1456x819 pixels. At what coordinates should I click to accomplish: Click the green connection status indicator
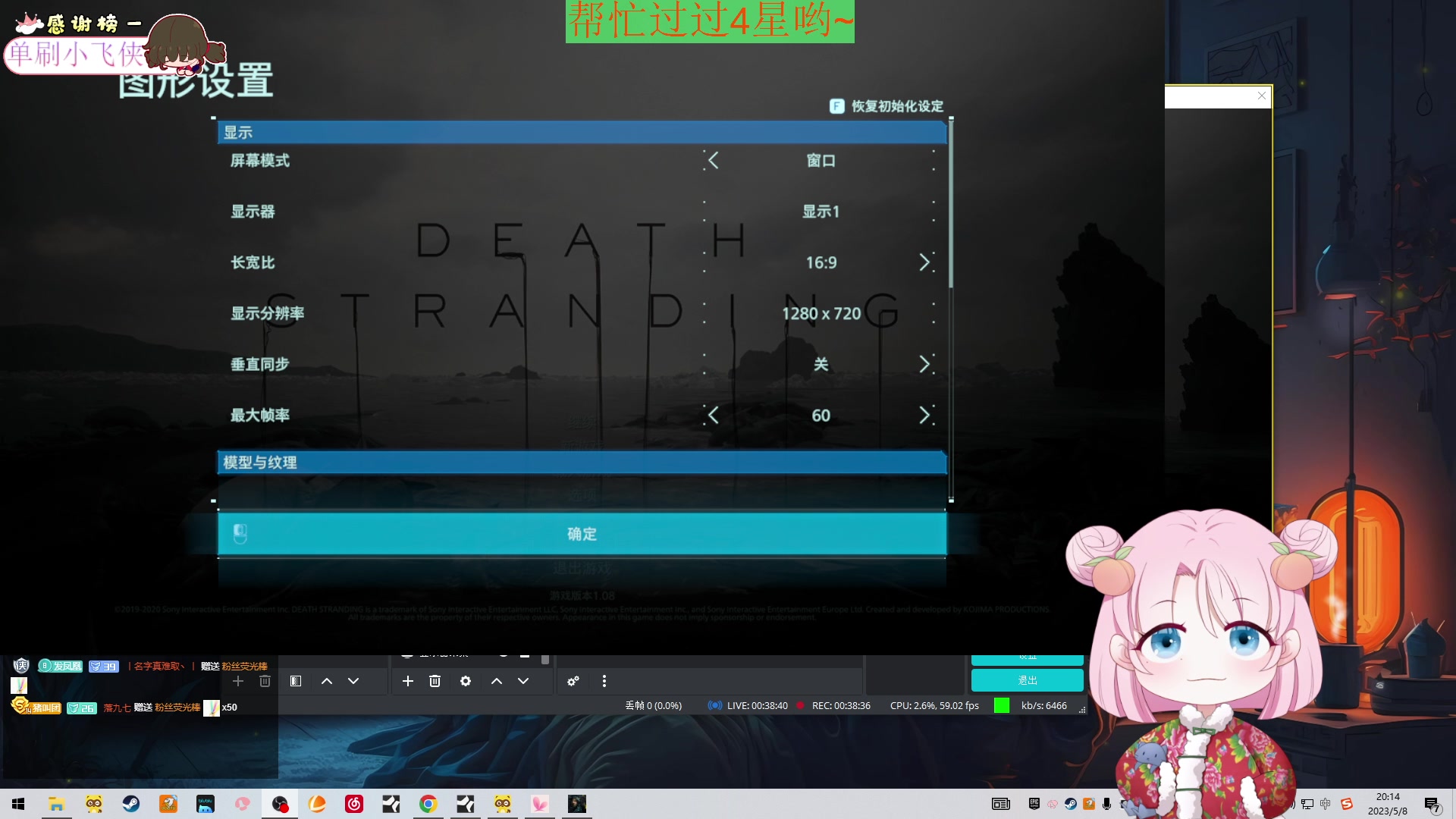pos(1002,705)
